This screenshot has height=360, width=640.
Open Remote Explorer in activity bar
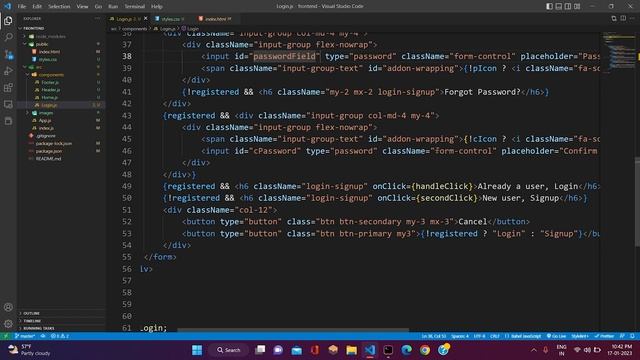[x=8, y=104]
